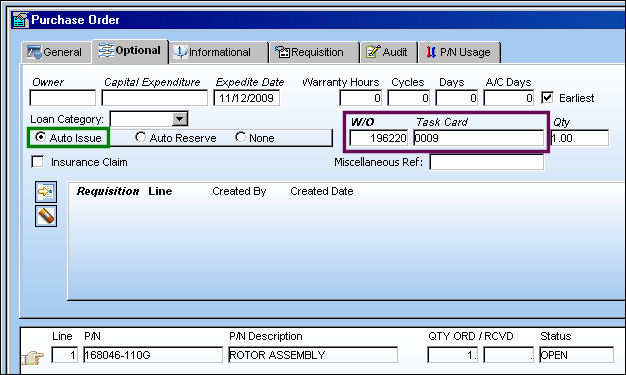Click the Requisition column header
Viewport: 626px width, 375px height.
pos(108,191)
